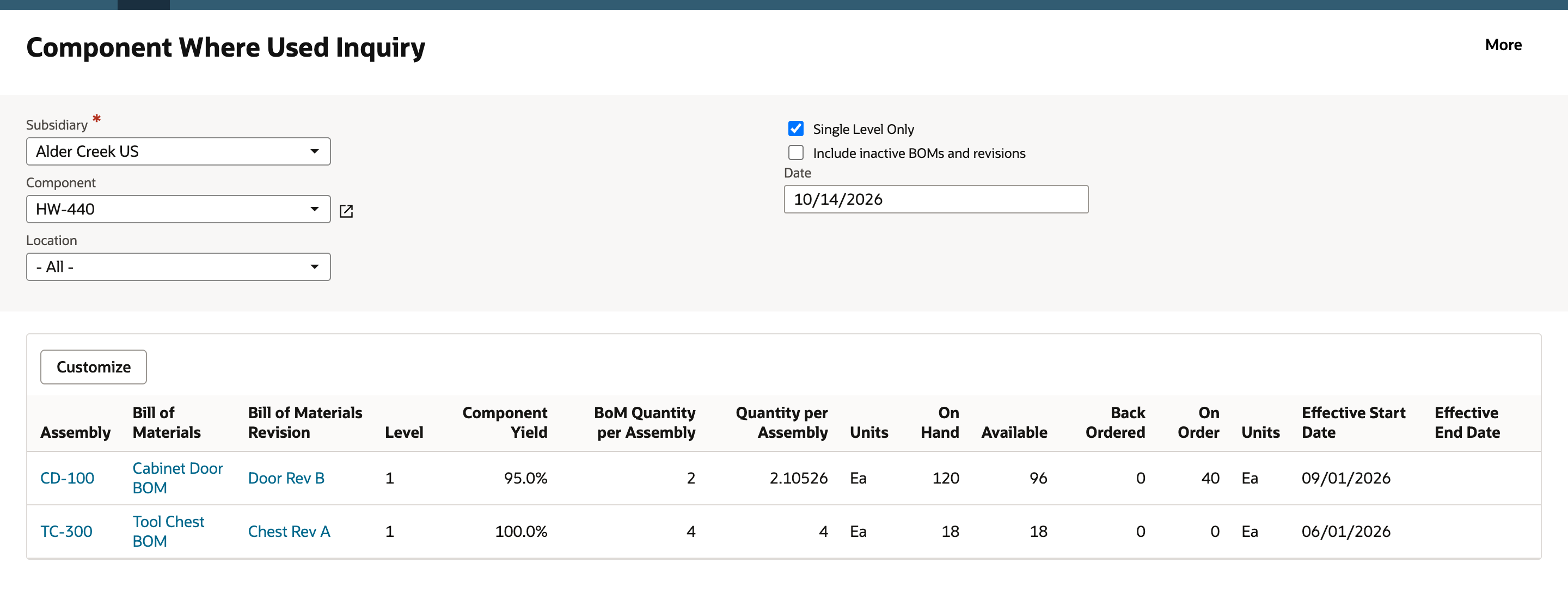
Task: Click the Date input field
Action: pos(935,199)
